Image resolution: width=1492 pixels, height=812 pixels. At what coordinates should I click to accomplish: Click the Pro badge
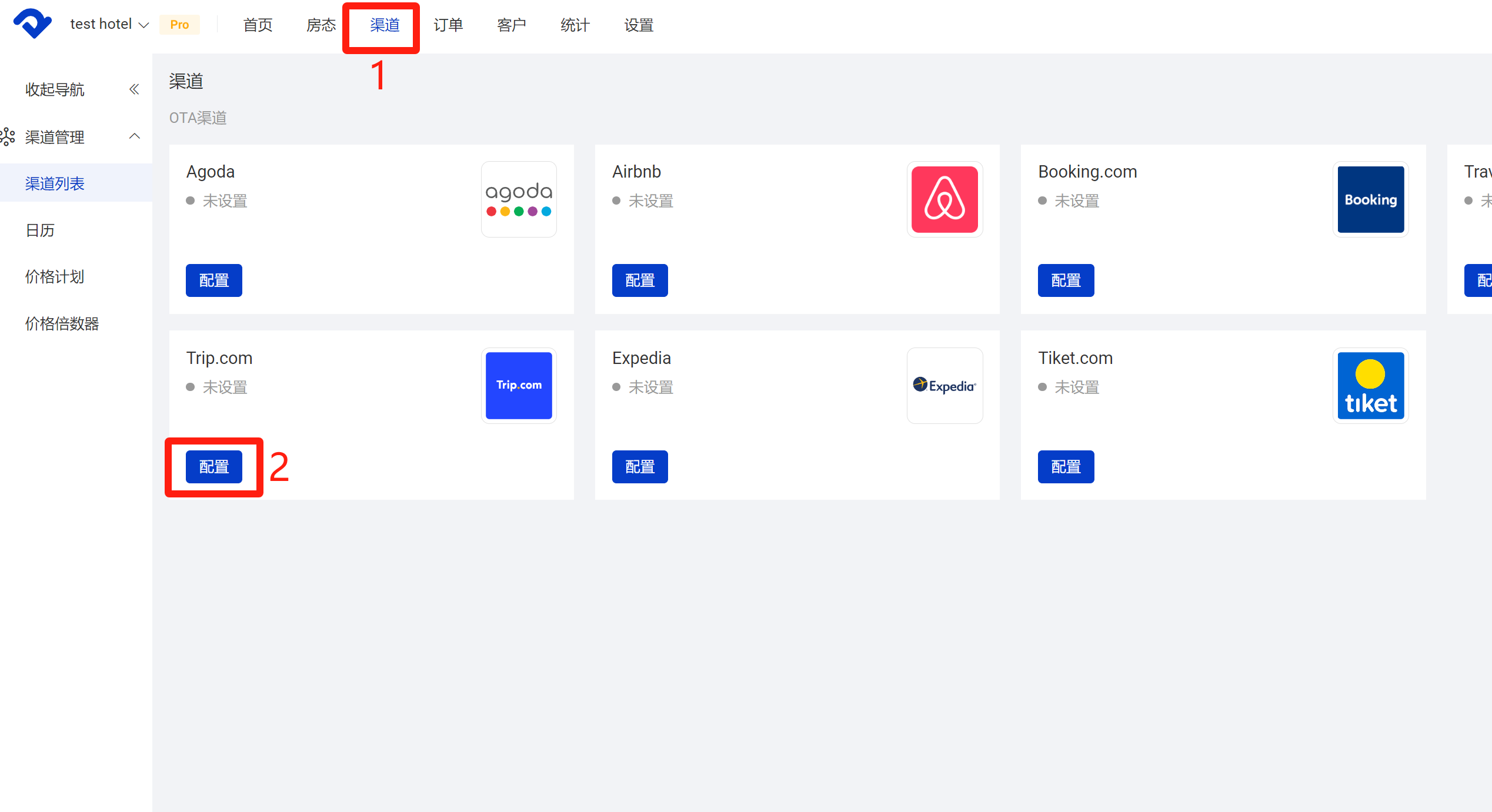(179, 25)
